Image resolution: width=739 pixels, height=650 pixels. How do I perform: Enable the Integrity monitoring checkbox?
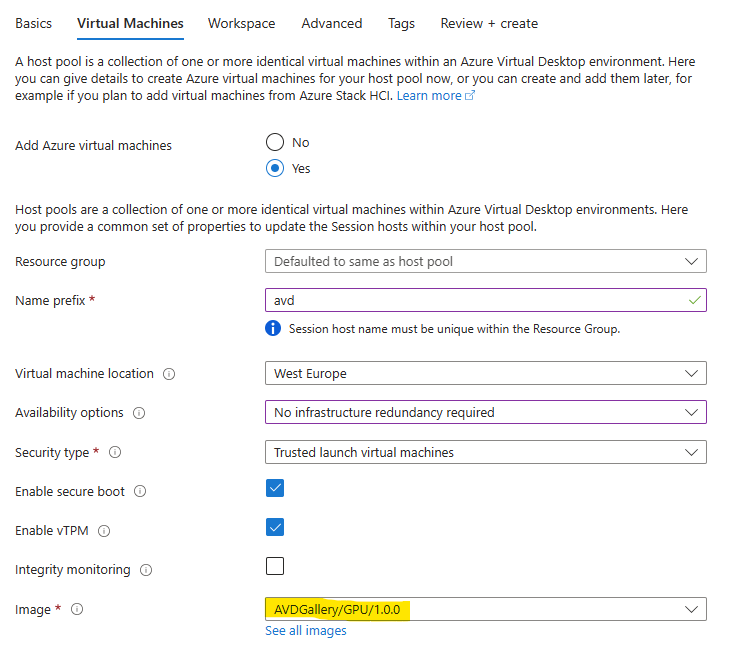(275, 566)
